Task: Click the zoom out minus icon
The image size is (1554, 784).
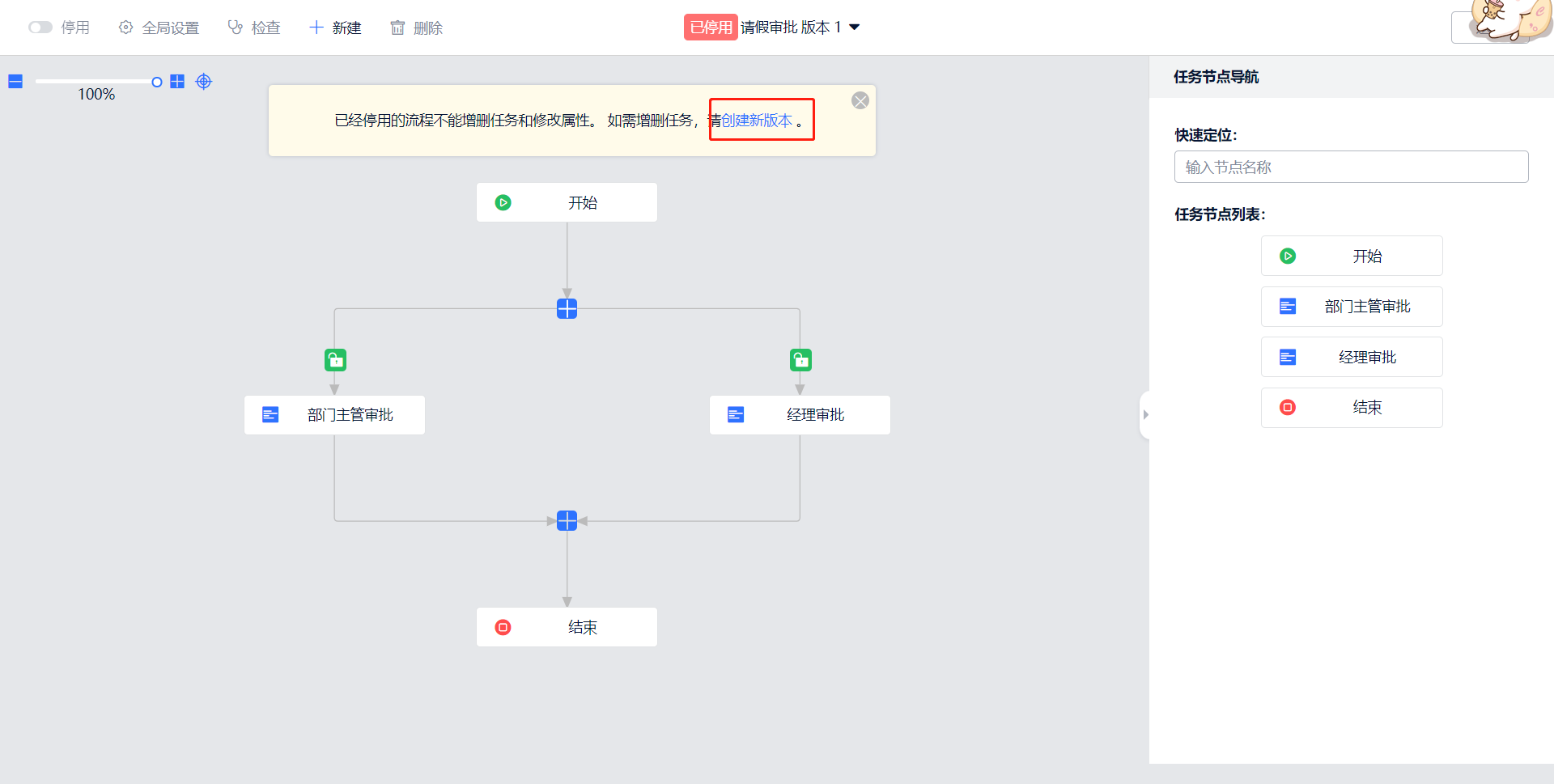Action: coord(15,82)
